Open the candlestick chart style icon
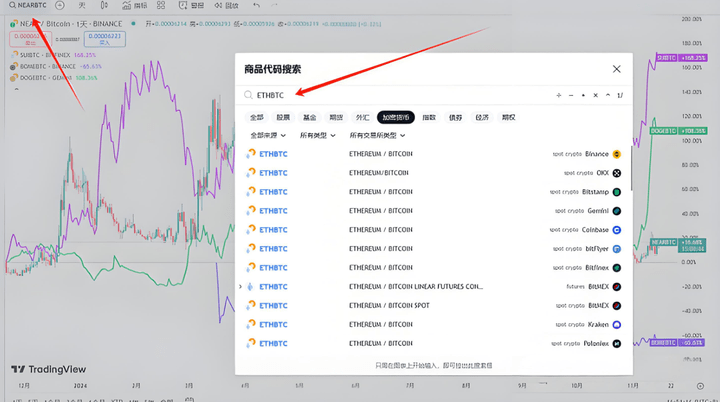 (104, 6)
